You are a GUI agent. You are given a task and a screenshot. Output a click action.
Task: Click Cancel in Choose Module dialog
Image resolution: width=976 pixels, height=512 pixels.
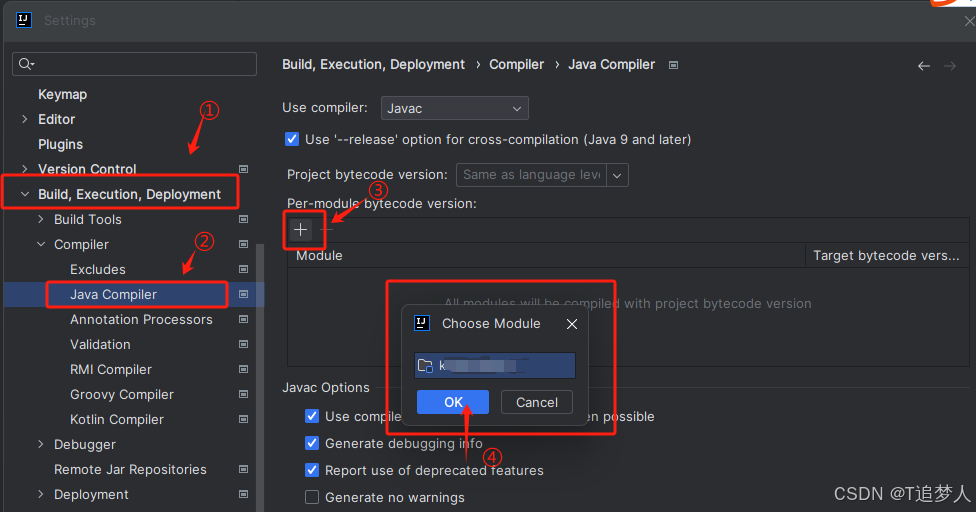click(x=537, y=402)
